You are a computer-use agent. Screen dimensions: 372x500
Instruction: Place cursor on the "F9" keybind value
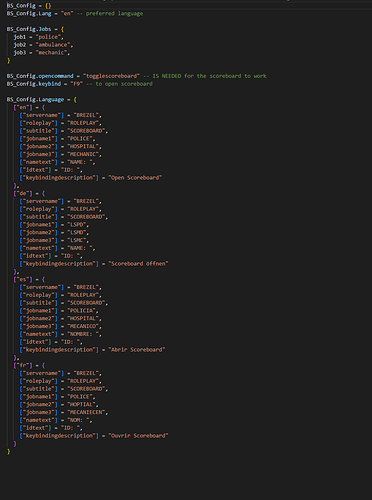point(76,84)
